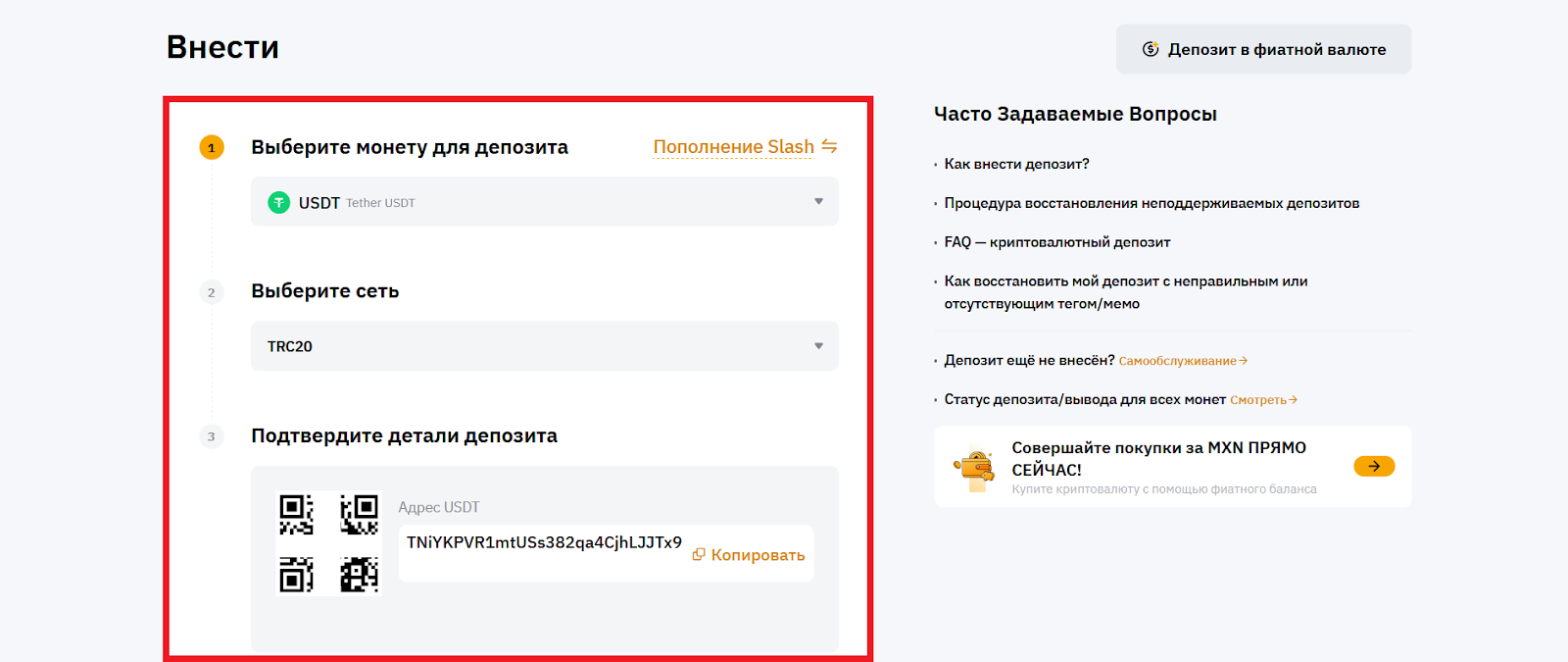Screen dimensions: 1568x662
Task: Click the Адрес USDT label
Action: (x=439, y=507)
